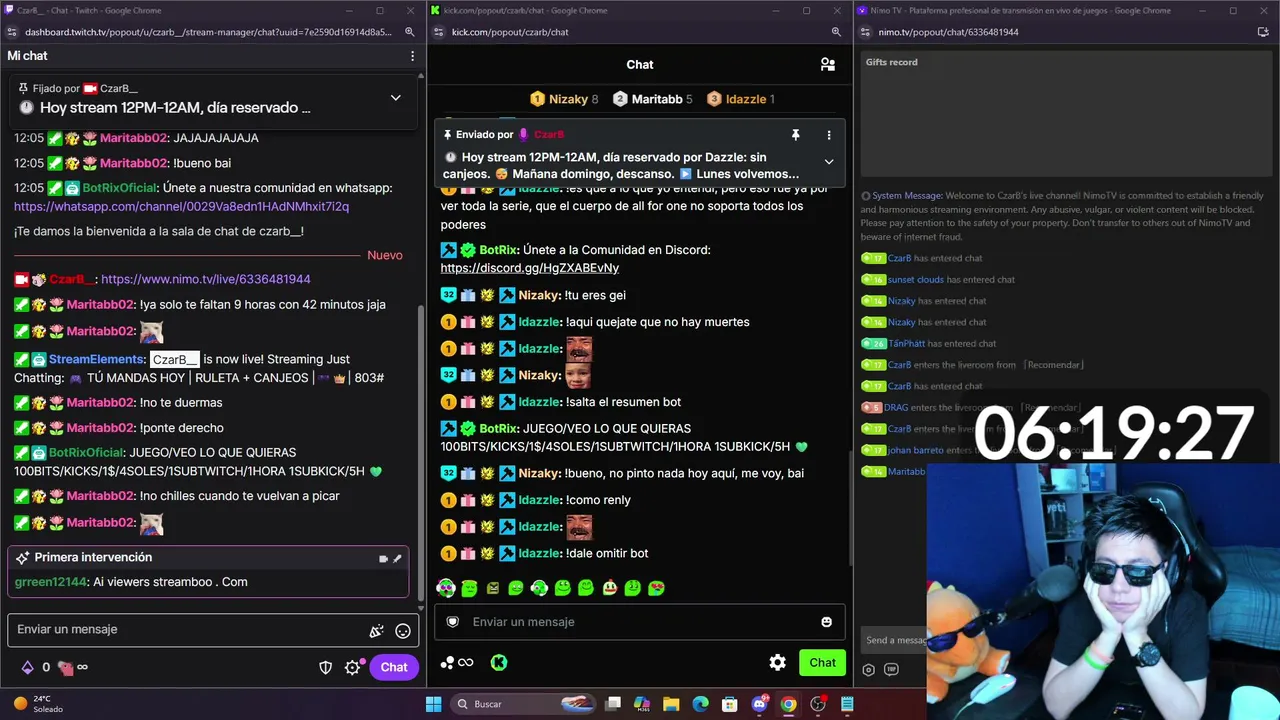Expand the Kick pinned message chevron
Viewport: 1280px width, 720px height.
pos(828,161)
